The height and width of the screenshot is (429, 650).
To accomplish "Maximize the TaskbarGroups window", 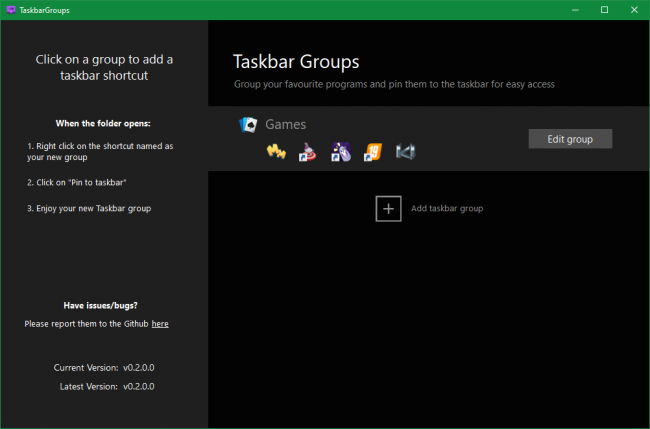I will [604, 10].
